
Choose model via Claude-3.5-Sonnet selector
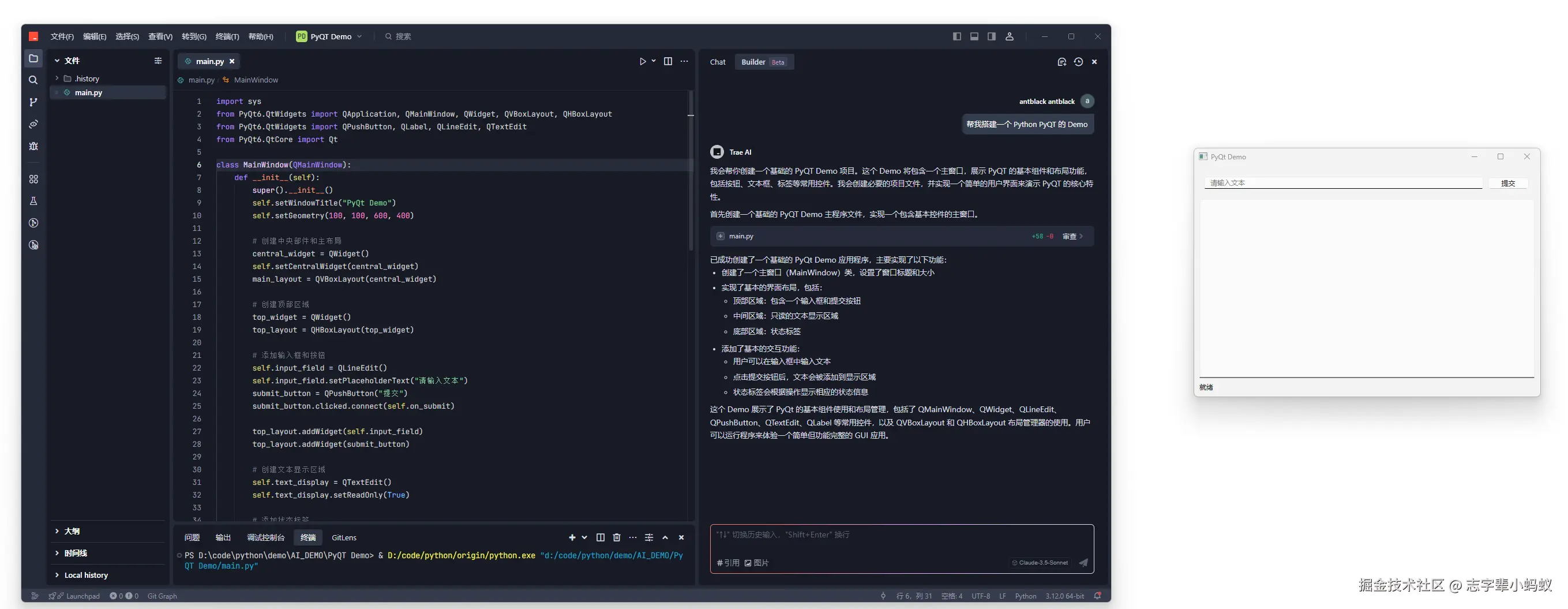coord(1040,563)
